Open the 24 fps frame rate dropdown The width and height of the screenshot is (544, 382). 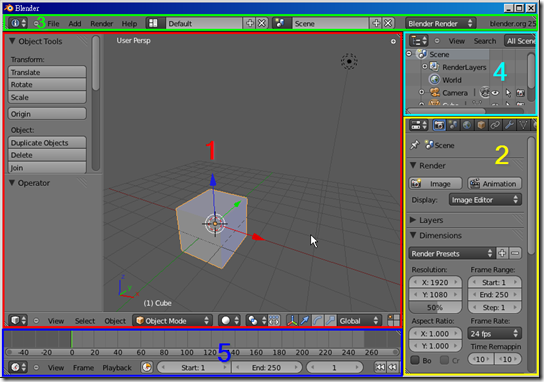(x=494, y=333)
